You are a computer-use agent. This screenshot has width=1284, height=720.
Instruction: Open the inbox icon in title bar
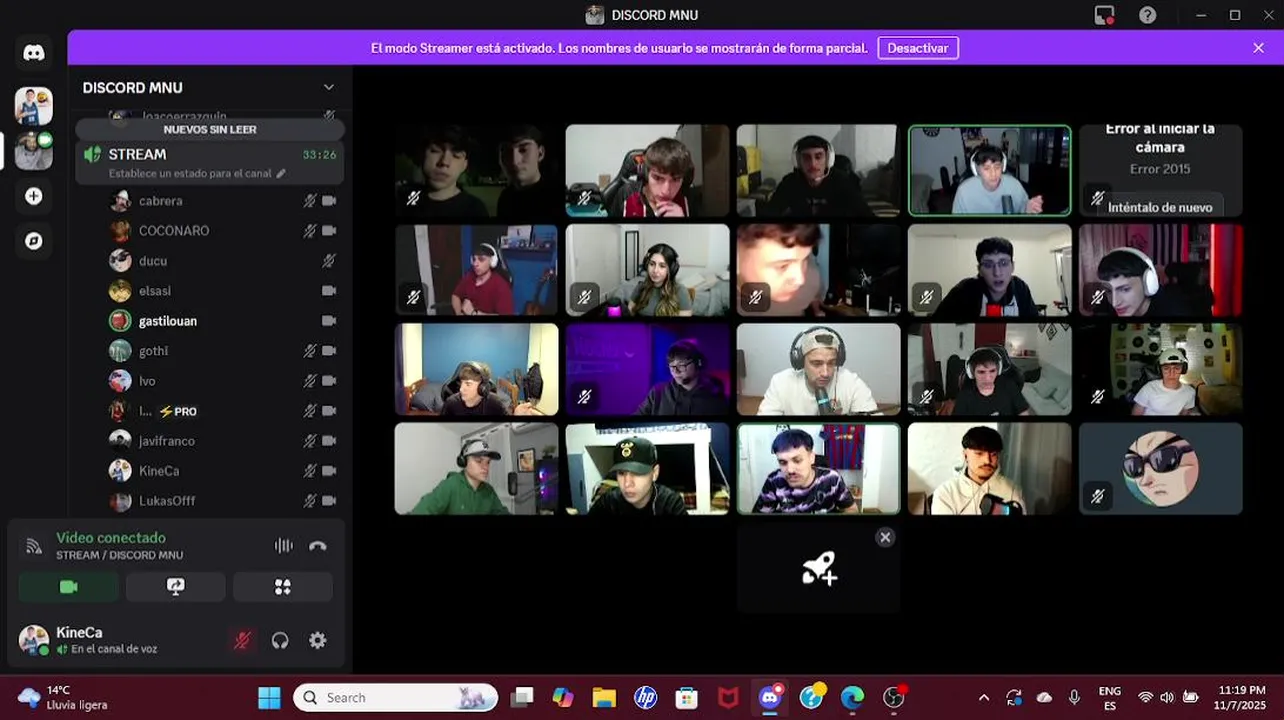click(x=1104, y=15)
